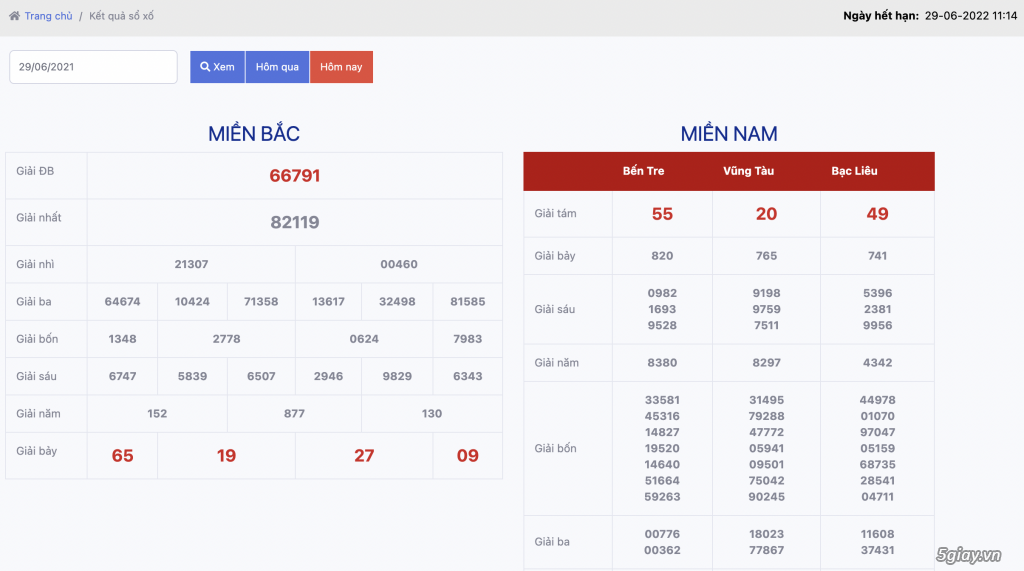Click the MIỀN NAM heading
The image size is (1024, 571).
729,134
